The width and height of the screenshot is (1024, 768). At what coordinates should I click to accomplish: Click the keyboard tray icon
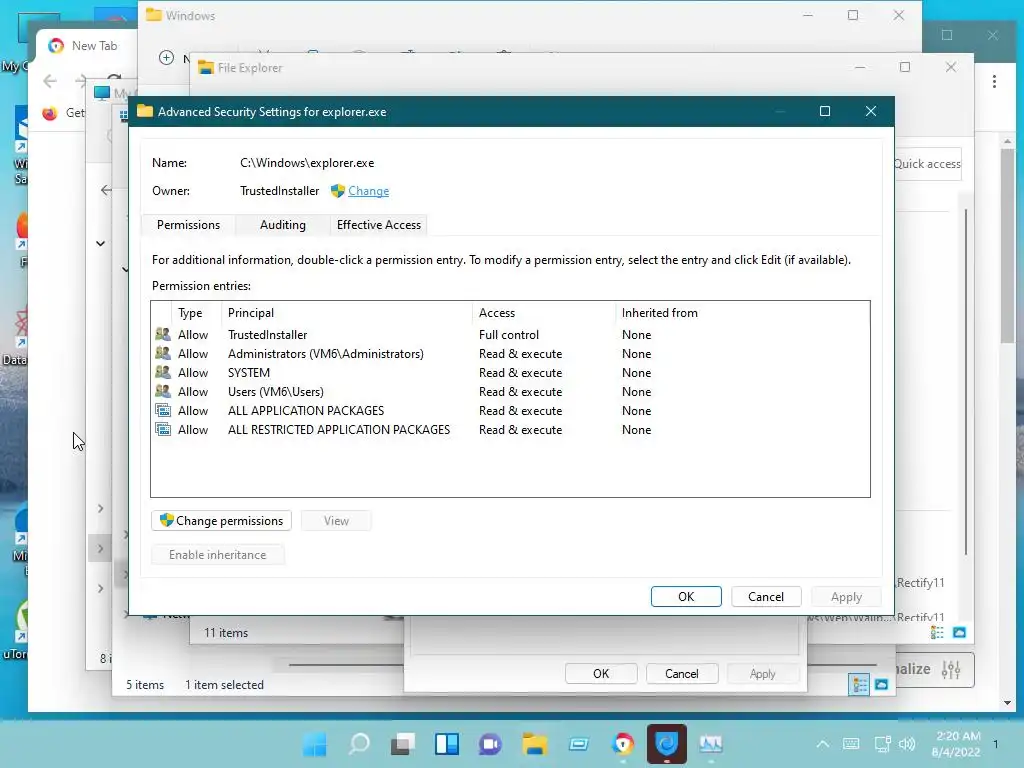click(851, 744)
